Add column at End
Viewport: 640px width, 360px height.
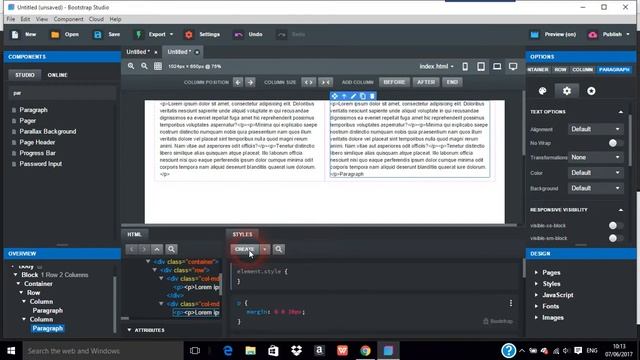(x=452, y=82)
